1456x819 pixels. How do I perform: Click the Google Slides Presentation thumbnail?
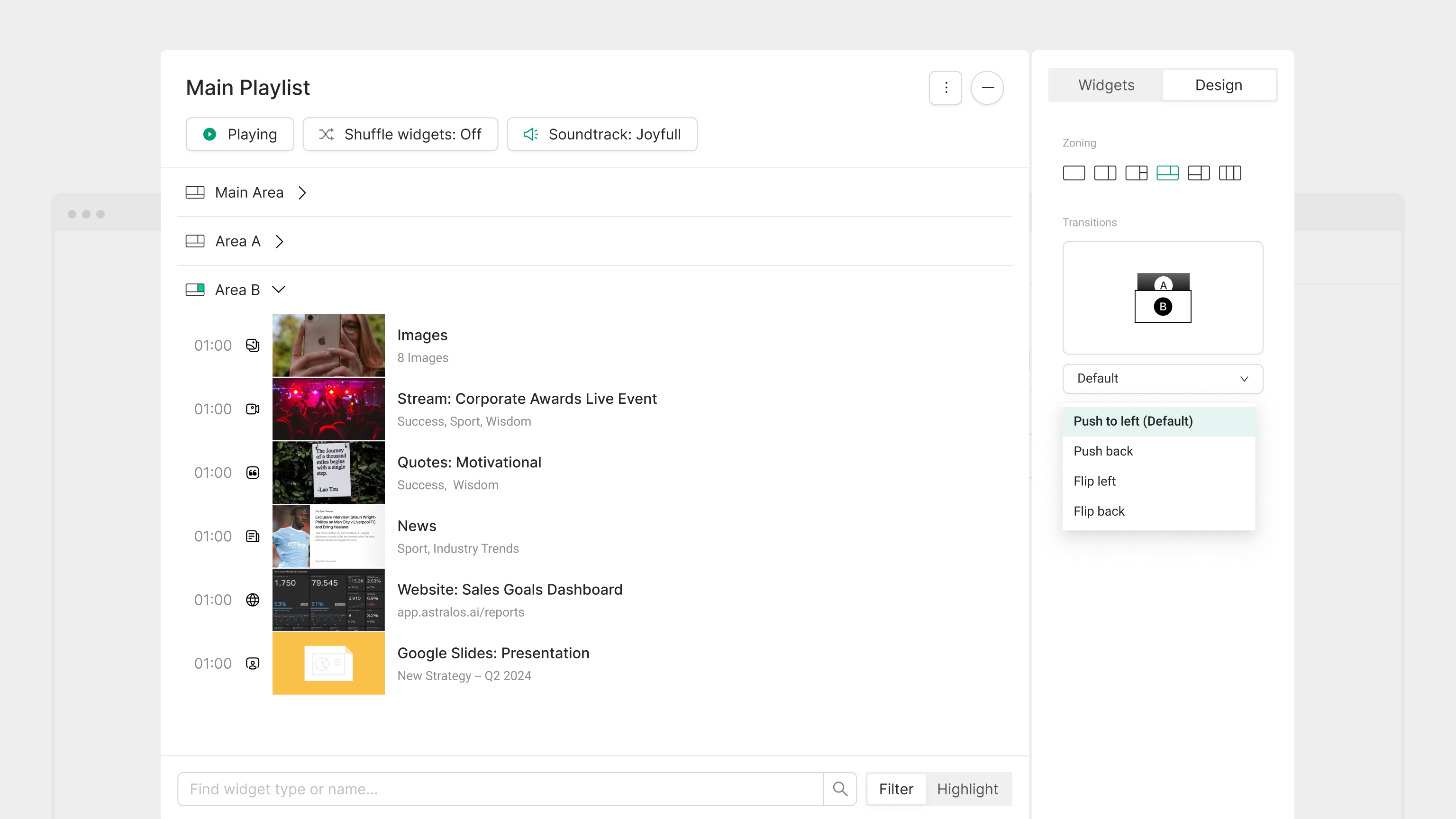click(328, 664)
